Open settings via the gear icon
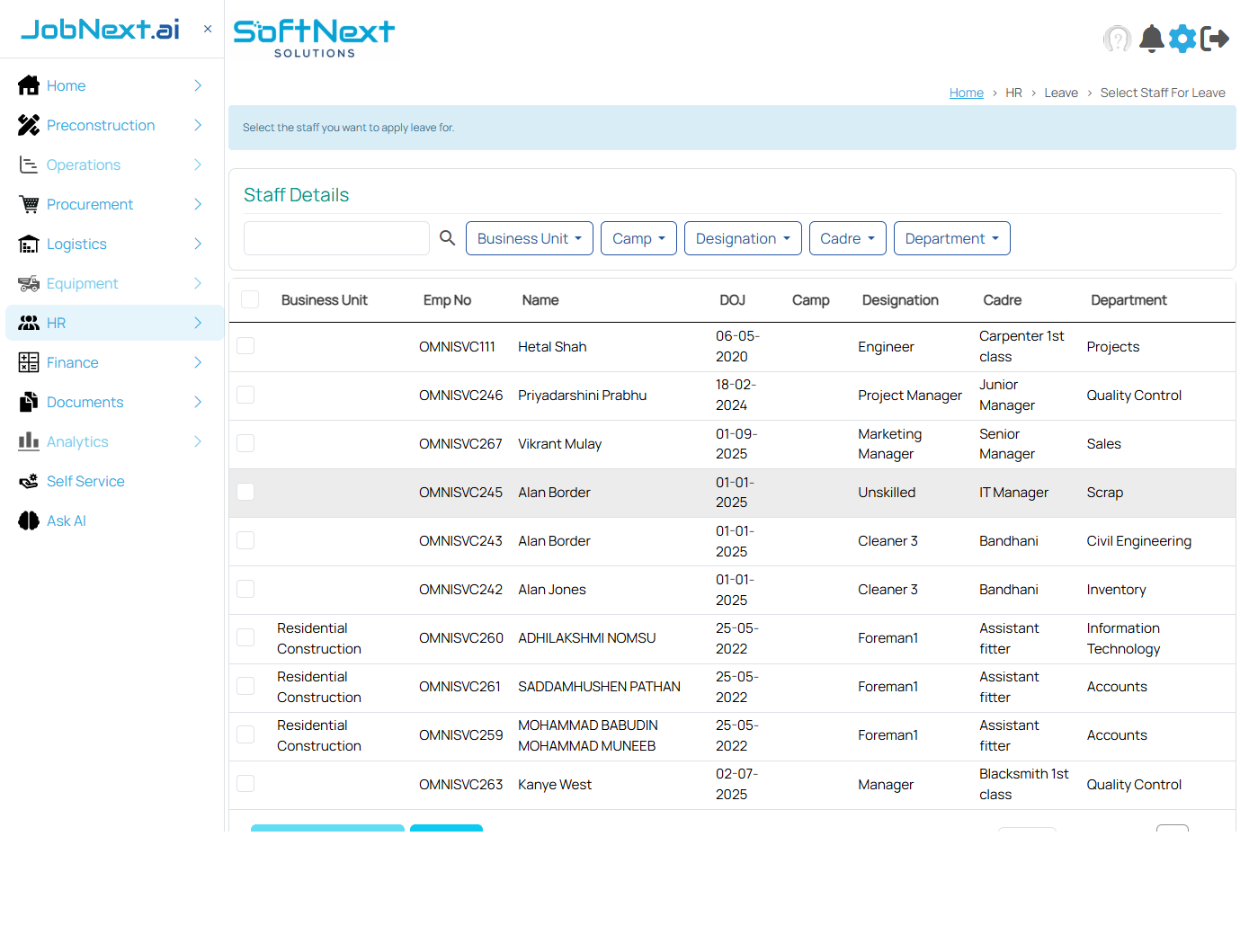The width and height of the screenshot is (1240, 952). tap(1182, 39)
